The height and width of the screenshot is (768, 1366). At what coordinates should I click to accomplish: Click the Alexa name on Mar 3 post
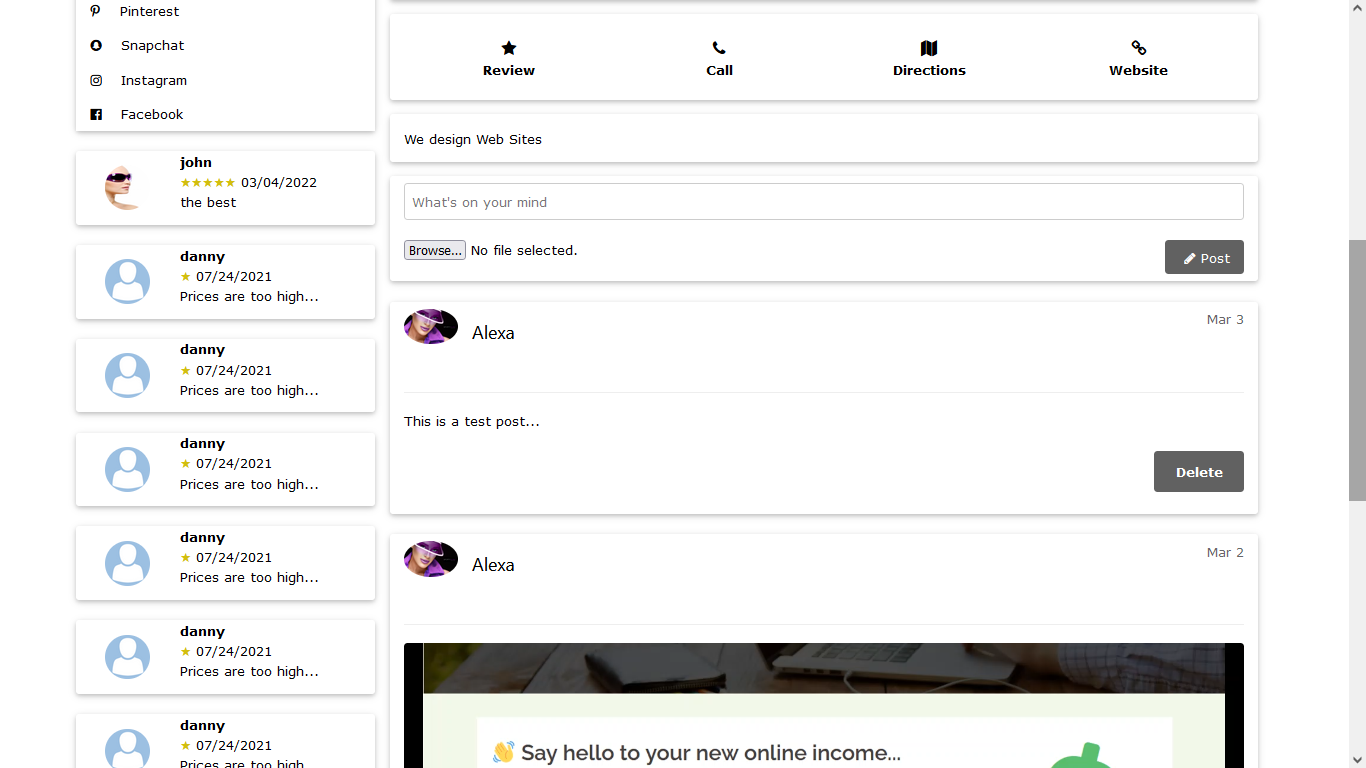pyautogui.click(x=493, y=333)
